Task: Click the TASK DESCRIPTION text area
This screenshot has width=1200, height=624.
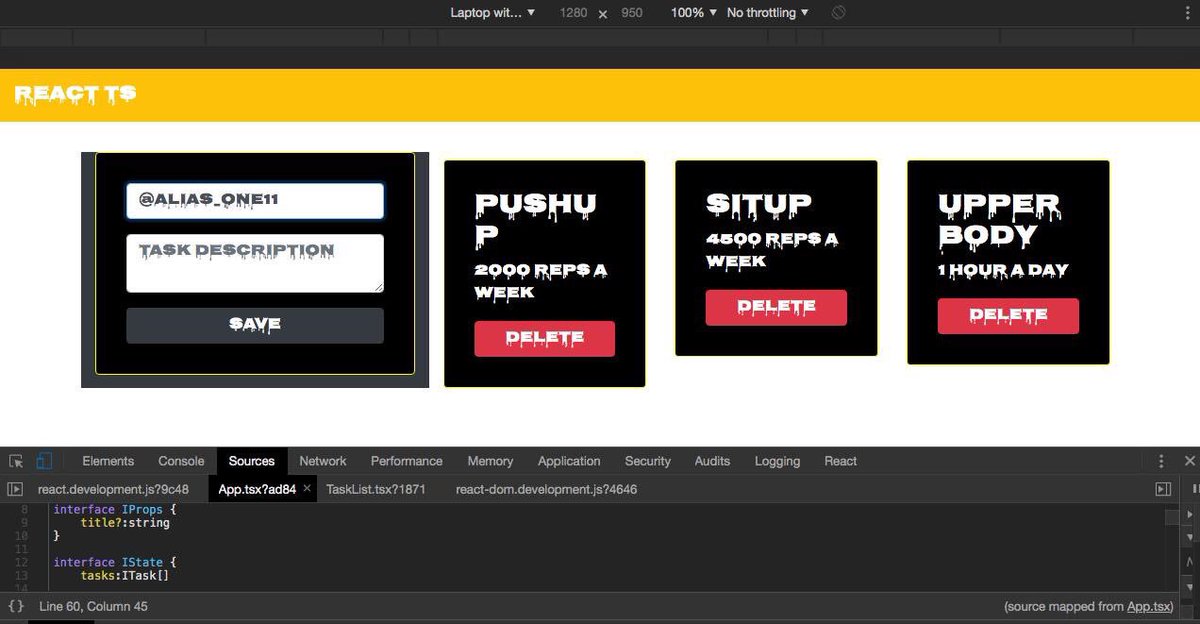Action: pyautogui.click(x=254, y=262)
